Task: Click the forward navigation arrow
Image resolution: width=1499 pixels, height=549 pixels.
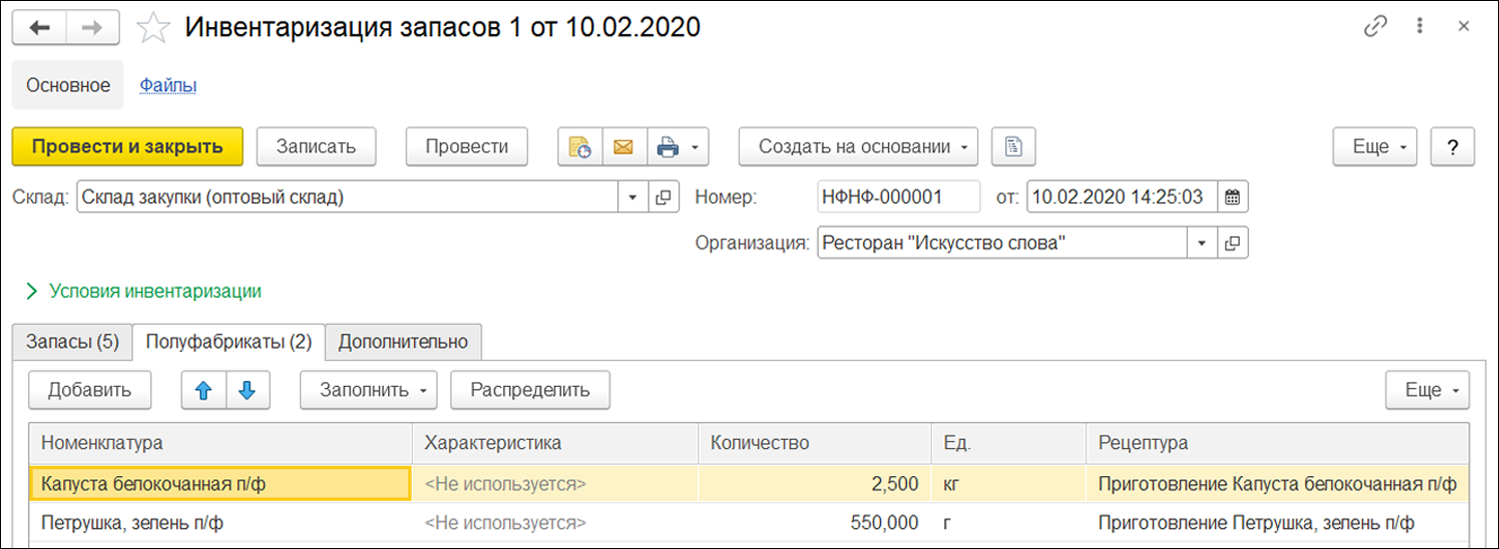Action: [x=92, y=28]
